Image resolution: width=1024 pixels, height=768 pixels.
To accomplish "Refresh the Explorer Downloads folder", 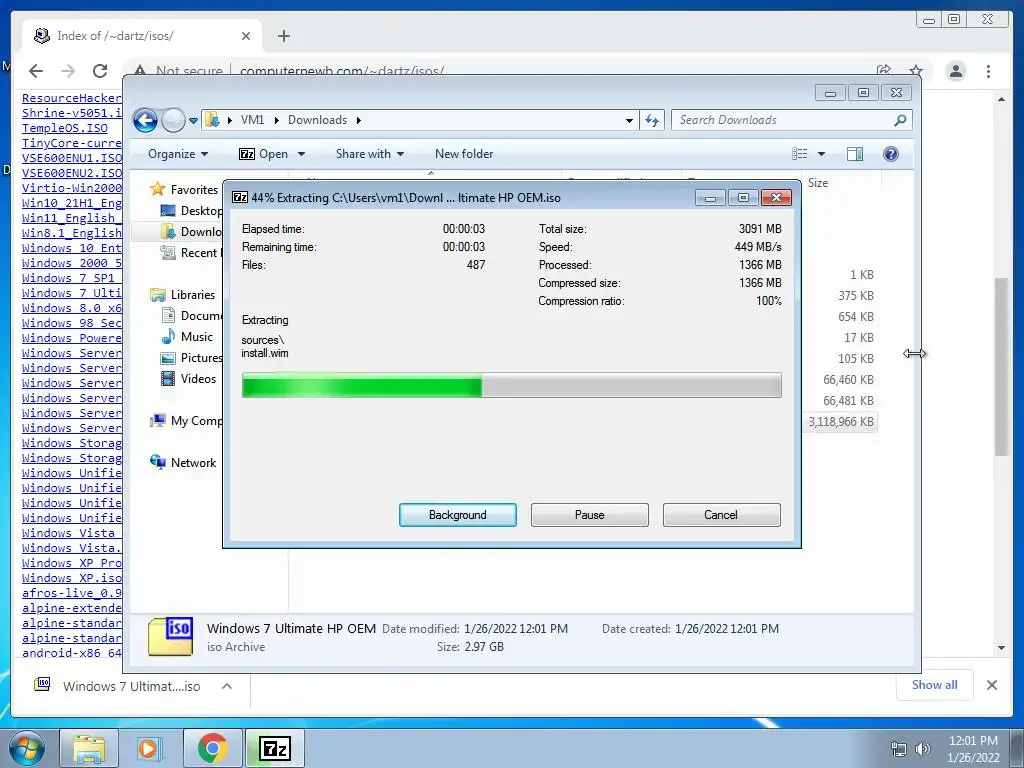I will 652,120.
